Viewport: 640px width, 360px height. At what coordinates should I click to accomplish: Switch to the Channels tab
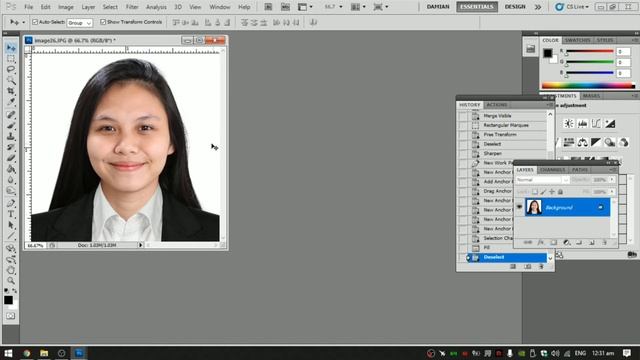(552, 169)
